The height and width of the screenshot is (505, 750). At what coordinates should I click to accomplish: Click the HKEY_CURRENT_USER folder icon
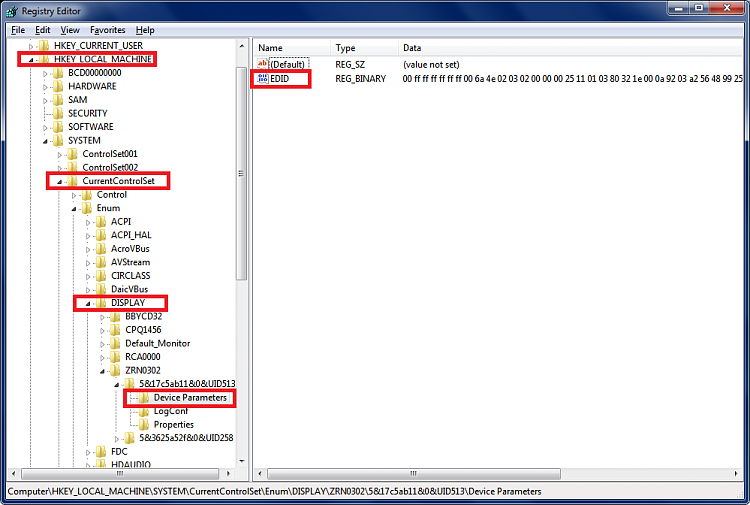44,45
